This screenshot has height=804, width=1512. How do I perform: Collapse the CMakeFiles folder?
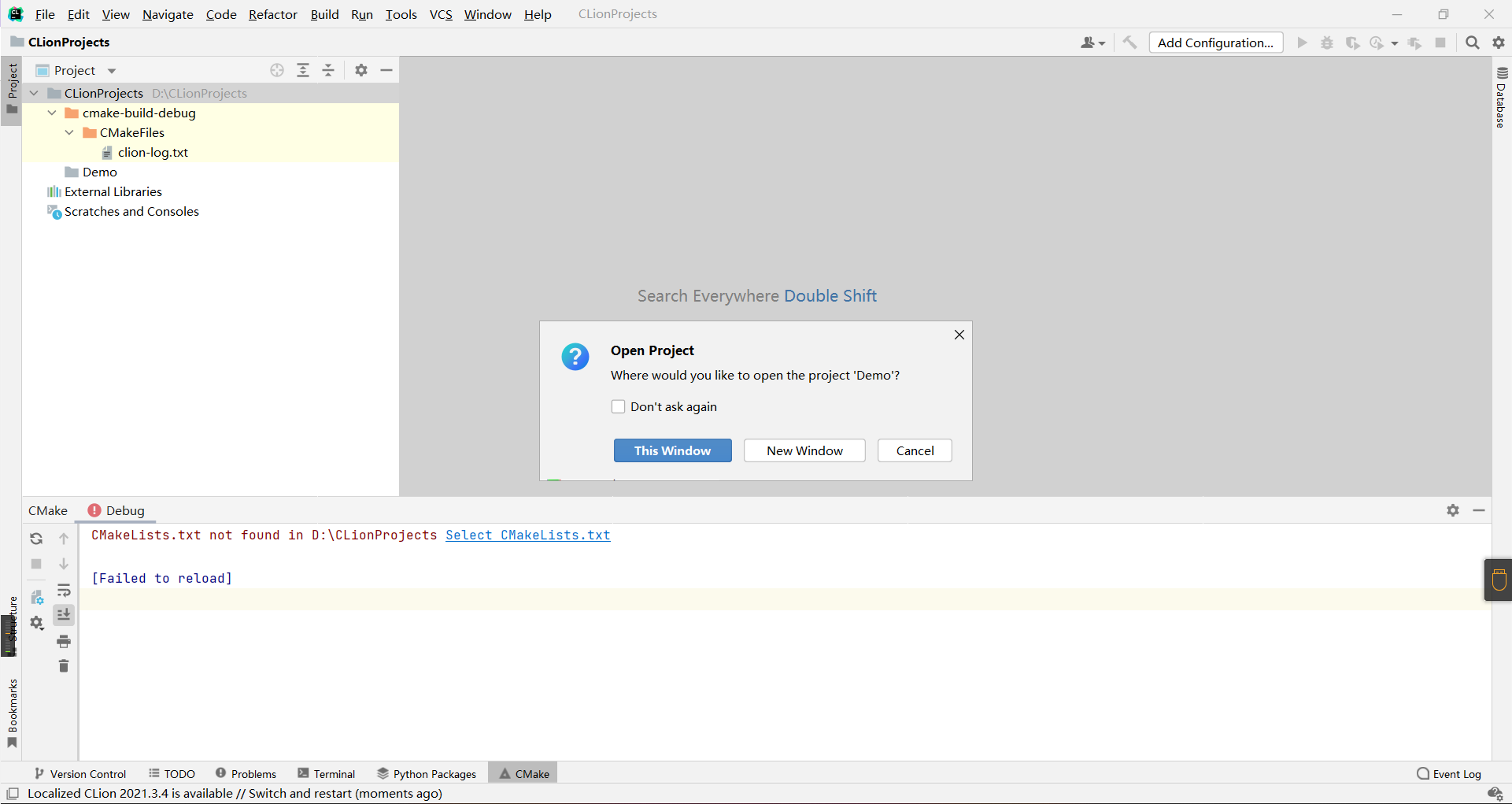69,132
